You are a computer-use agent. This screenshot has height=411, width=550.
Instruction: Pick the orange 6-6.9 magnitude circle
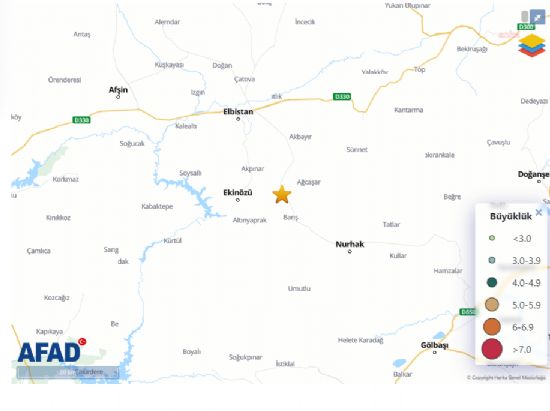[492, 327]
